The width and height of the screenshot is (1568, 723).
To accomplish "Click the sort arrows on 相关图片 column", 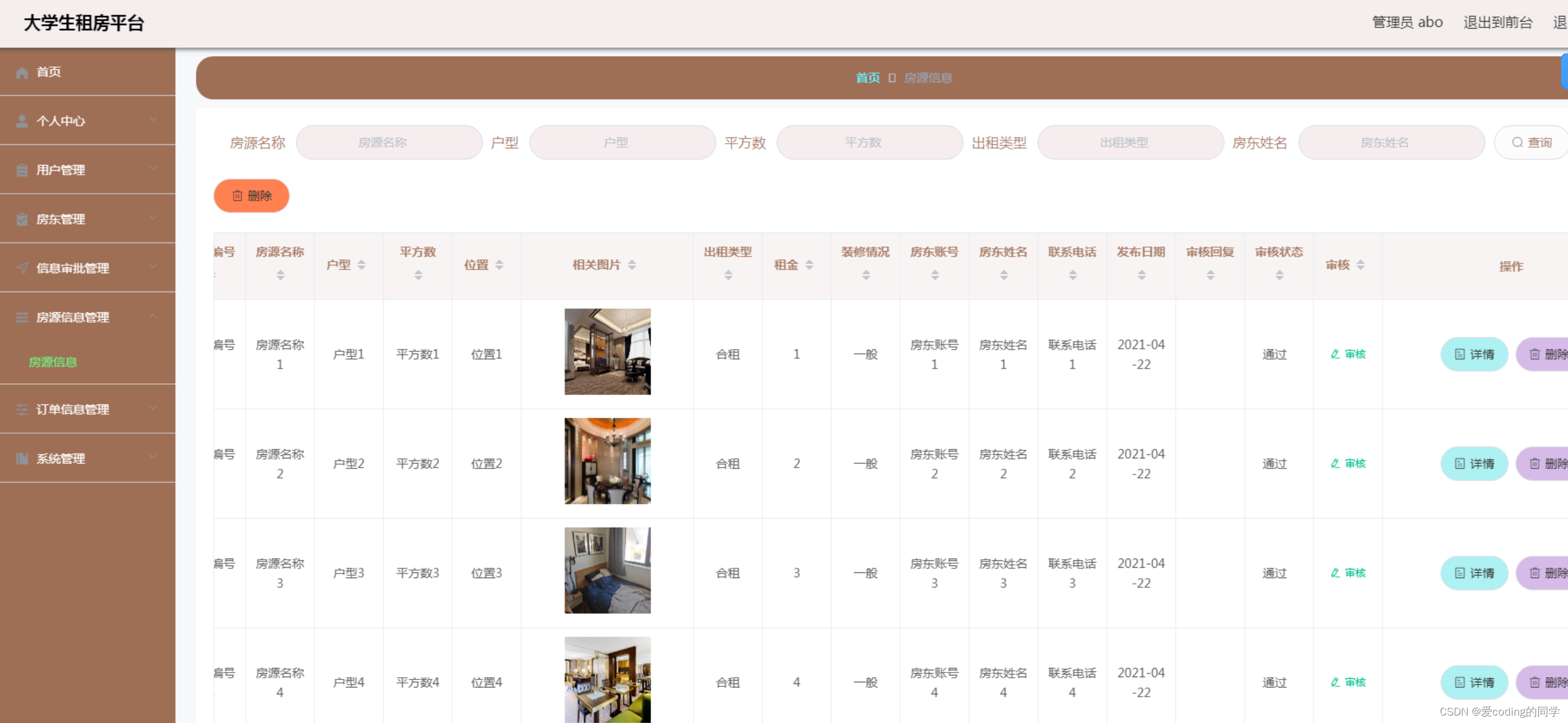I will point(632,265).
